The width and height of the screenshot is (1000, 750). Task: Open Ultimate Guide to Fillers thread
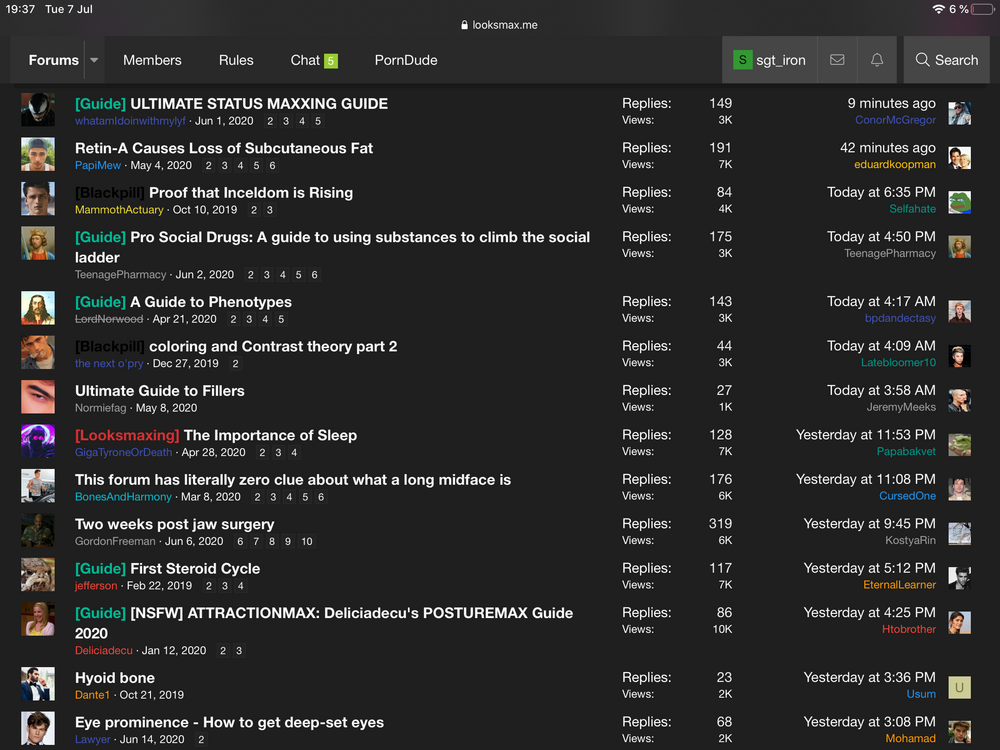(159, 391)
